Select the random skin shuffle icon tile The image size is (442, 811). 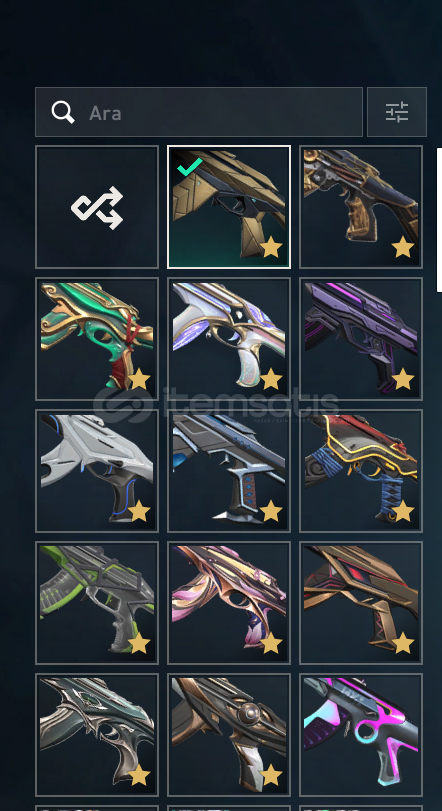pyautogui.click(x=97, y=207)
